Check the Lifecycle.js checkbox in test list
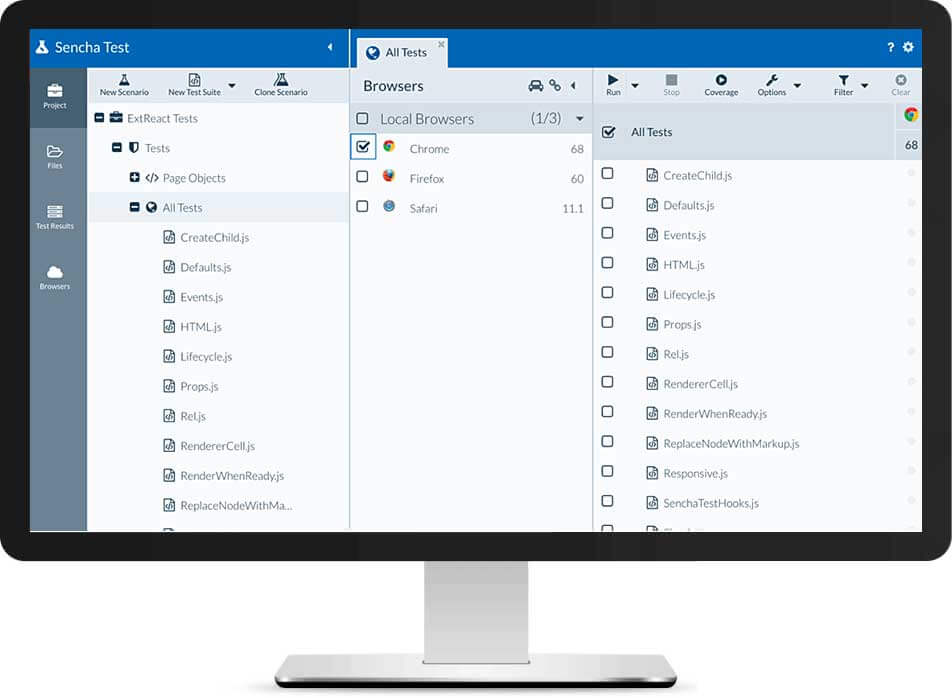Screen dimensions: 952x698 (607, 293)
